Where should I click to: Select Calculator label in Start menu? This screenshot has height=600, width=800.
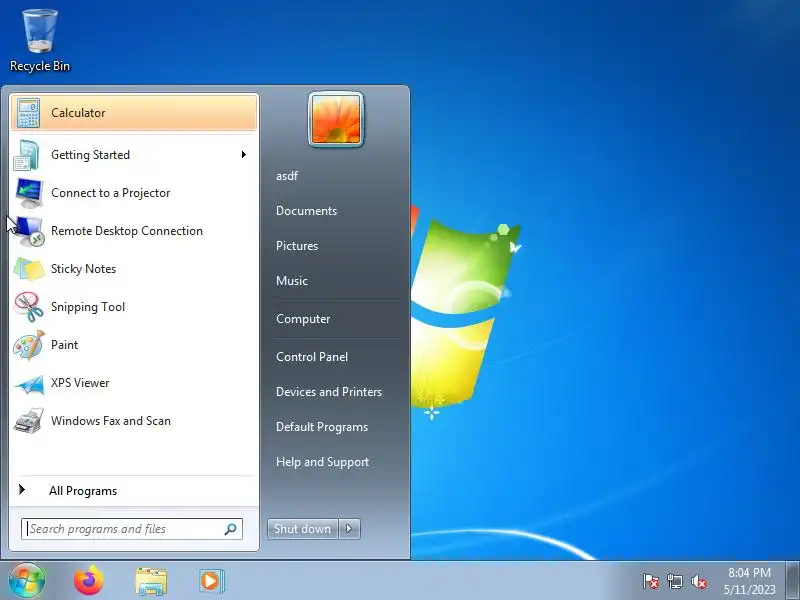coord(78,113)
